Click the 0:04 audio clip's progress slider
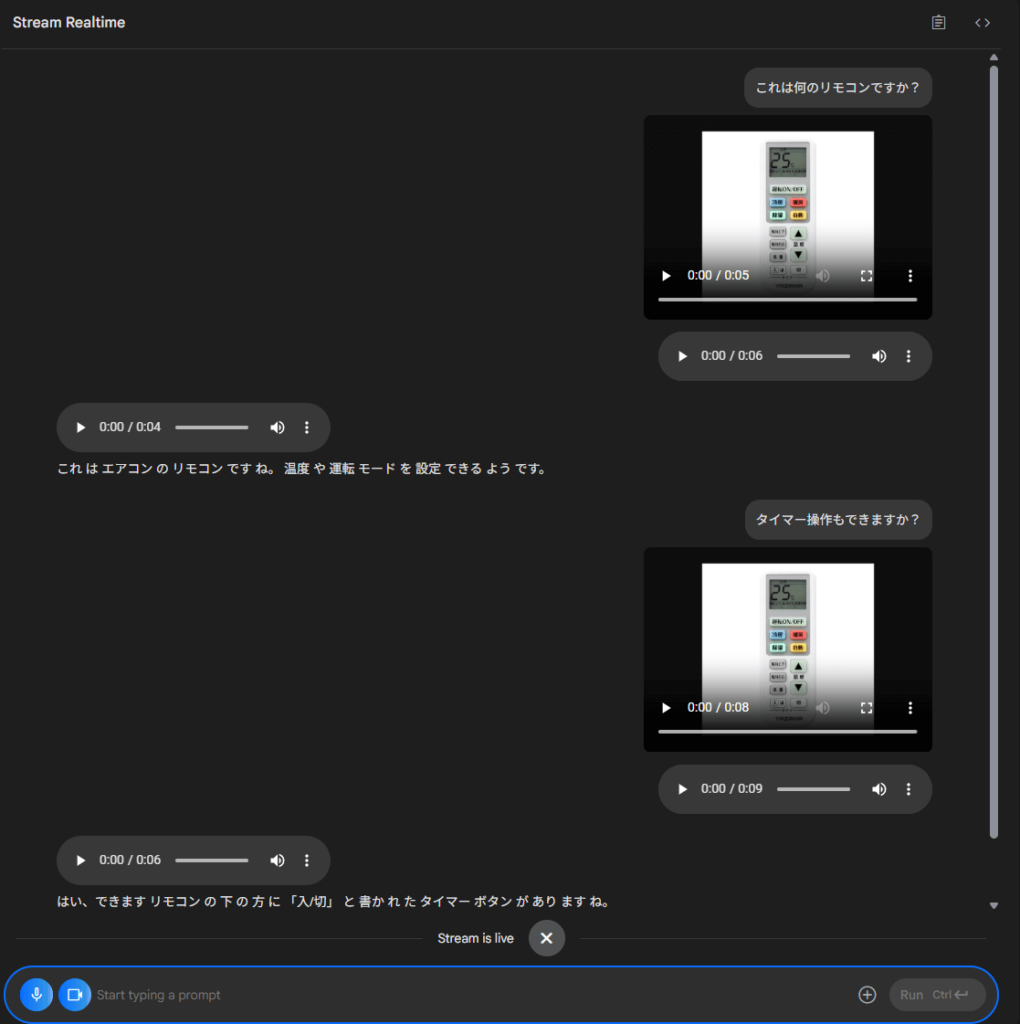Viewport: 1020px width, 1024px height. tap(212, 428)
